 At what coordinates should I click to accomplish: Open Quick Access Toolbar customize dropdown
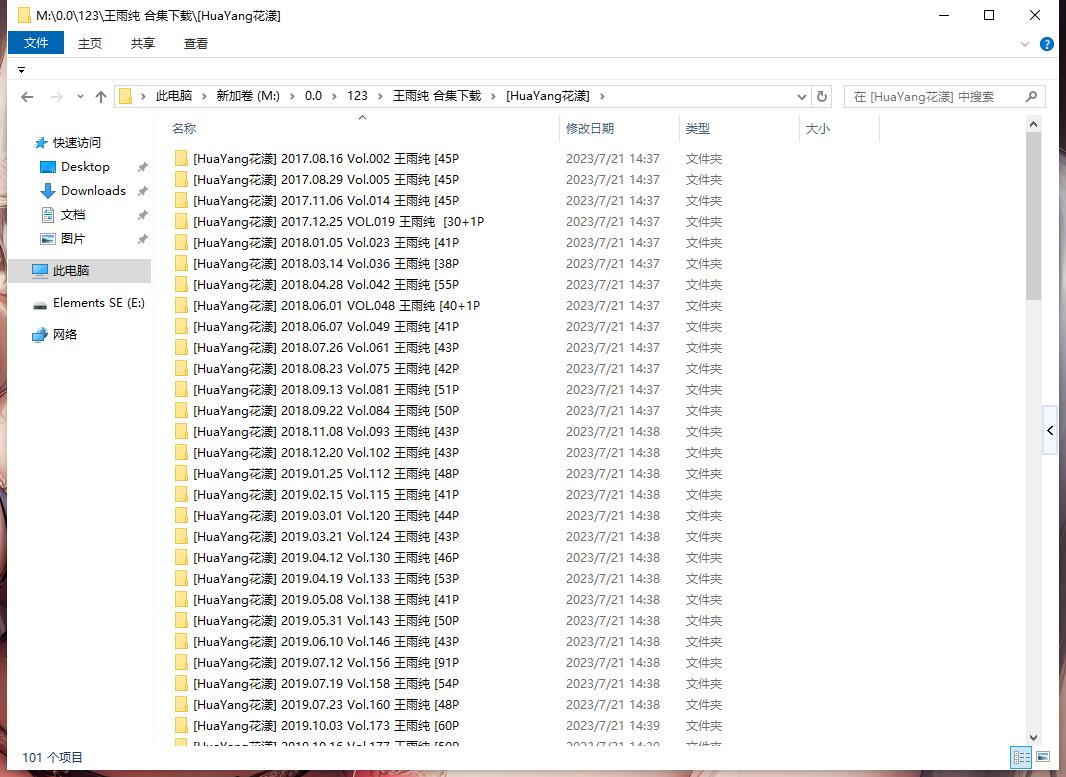pyautogui.click(x=22, y=70)
